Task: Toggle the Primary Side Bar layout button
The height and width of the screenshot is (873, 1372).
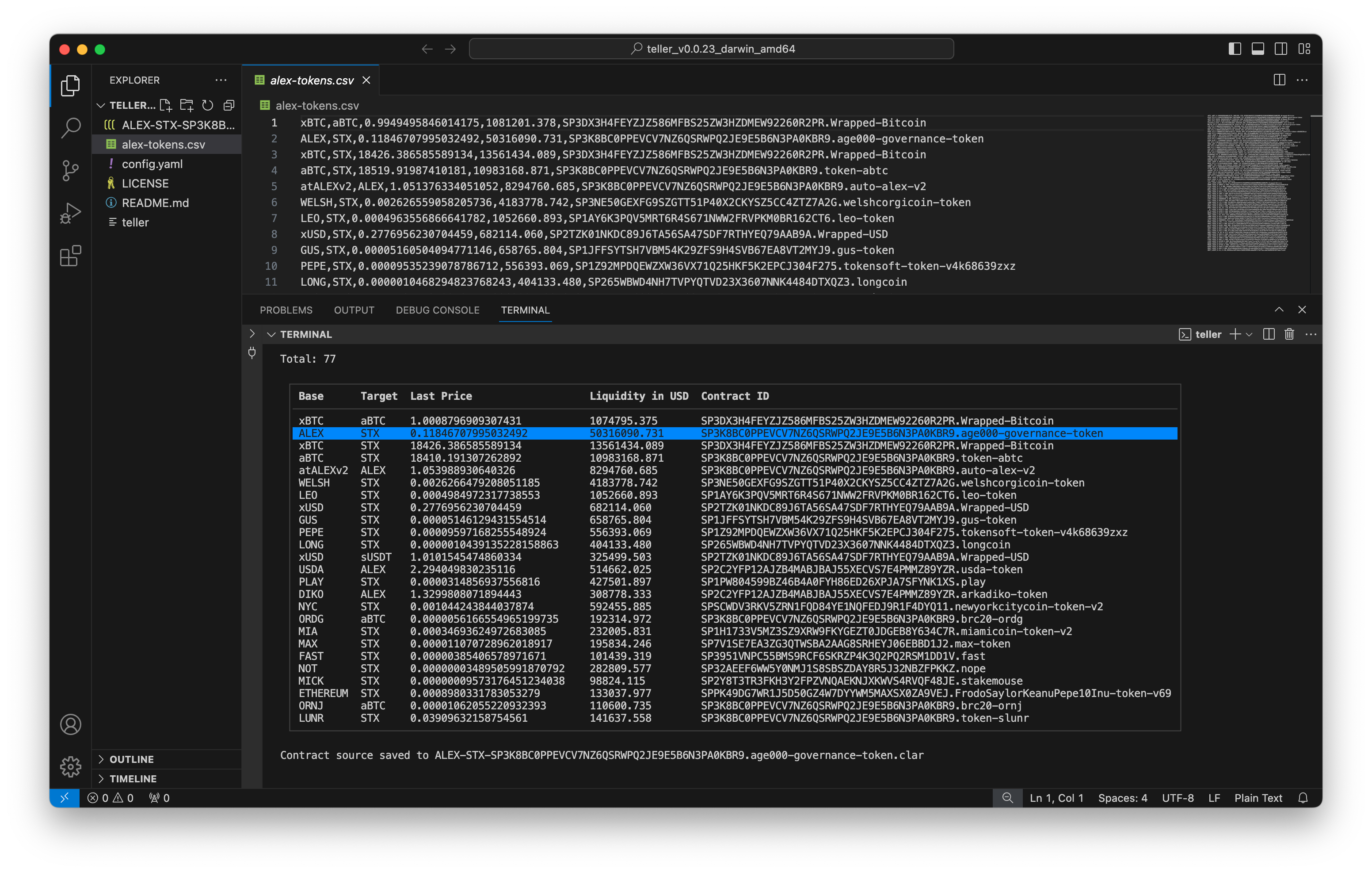Action: coord(1235,49)
